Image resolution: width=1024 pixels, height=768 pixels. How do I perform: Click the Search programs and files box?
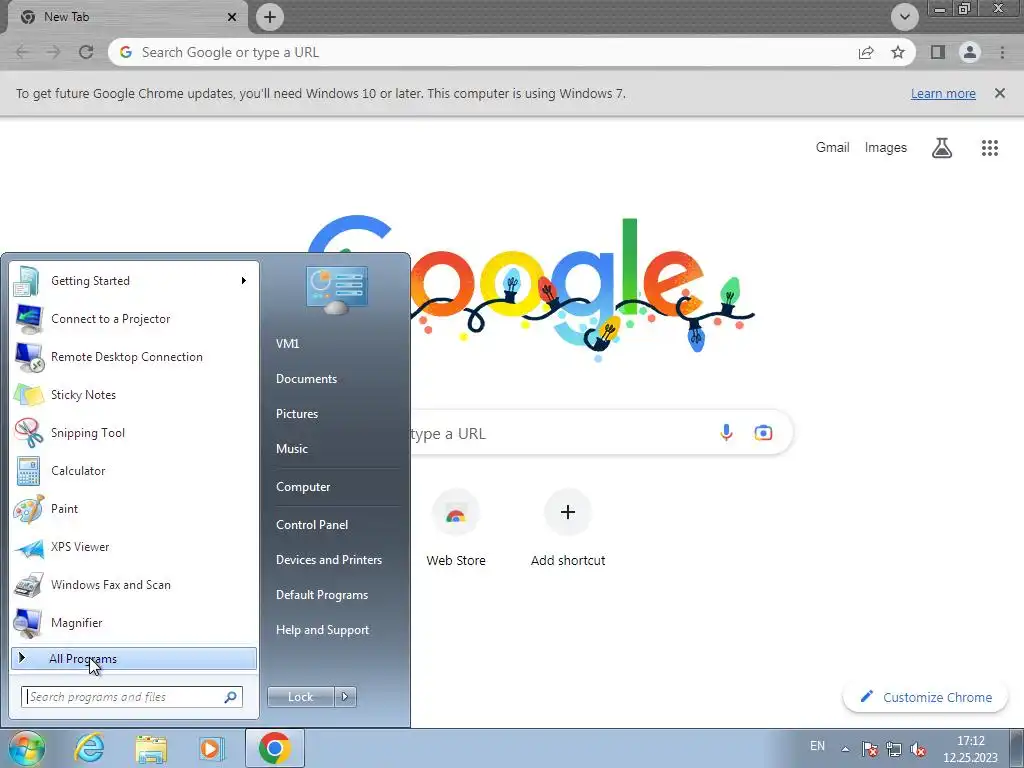pos(132,697)
